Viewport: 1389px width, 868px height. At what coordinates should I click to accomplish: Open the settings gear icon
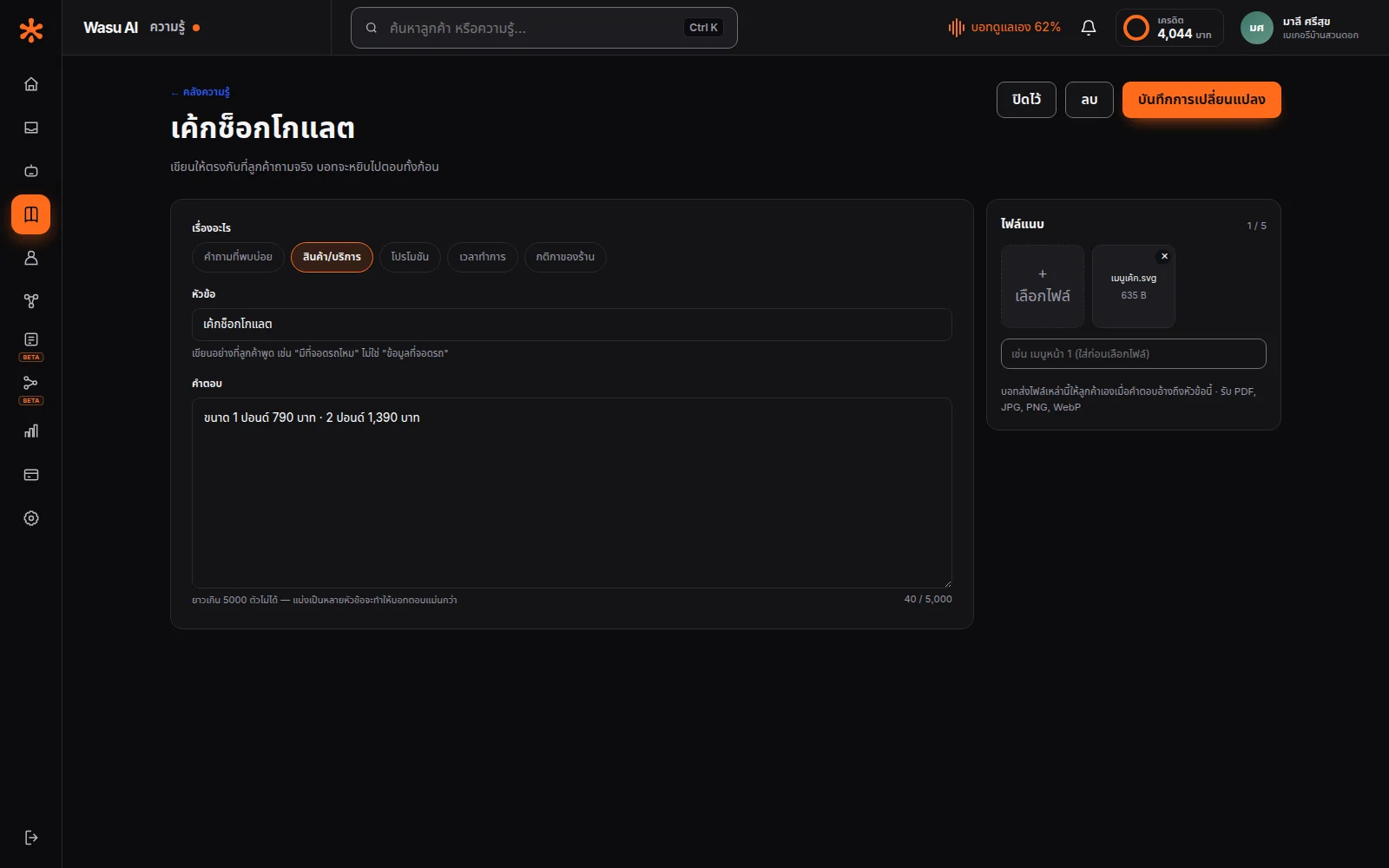click(x=31, y=518)
